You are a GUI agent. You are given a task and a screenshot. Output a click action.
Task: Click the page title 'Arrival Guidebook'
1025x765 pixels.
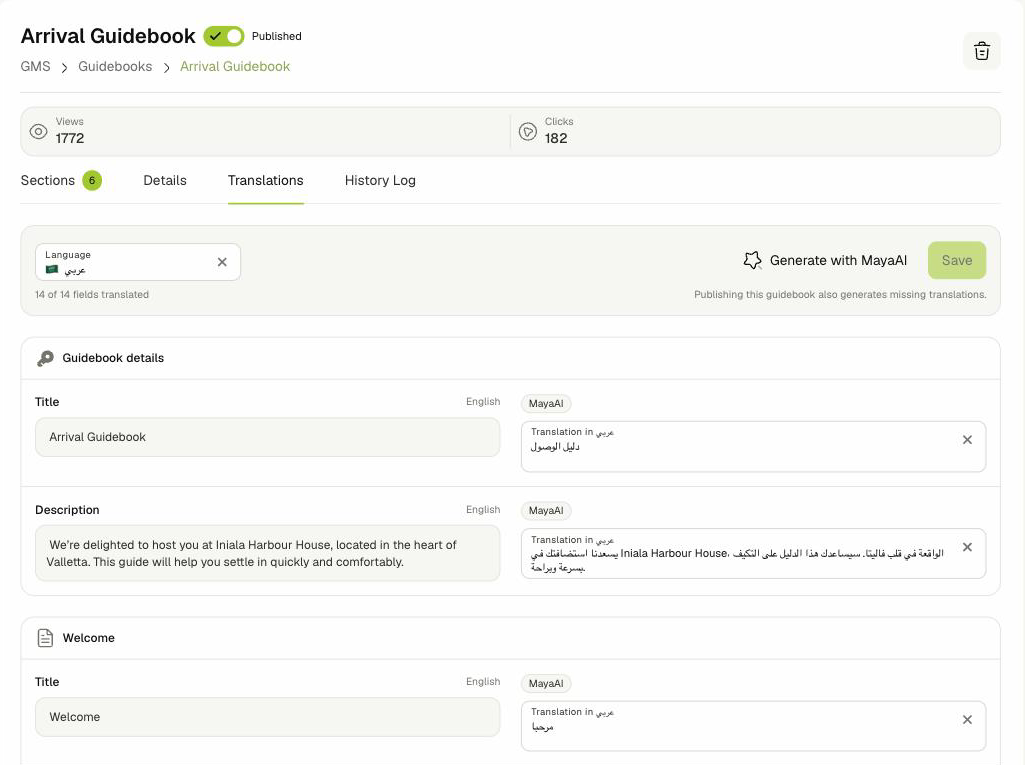tap(108, 36)
